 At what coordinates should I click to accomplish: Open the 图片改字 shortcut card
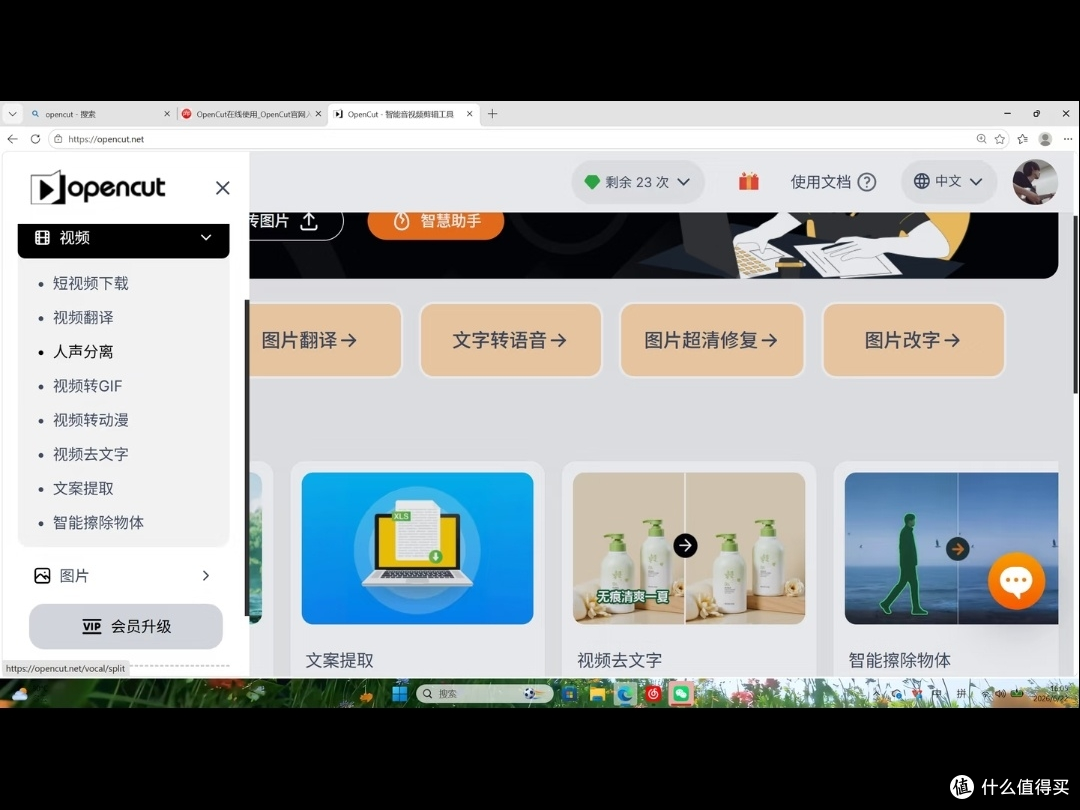point(913,340)
